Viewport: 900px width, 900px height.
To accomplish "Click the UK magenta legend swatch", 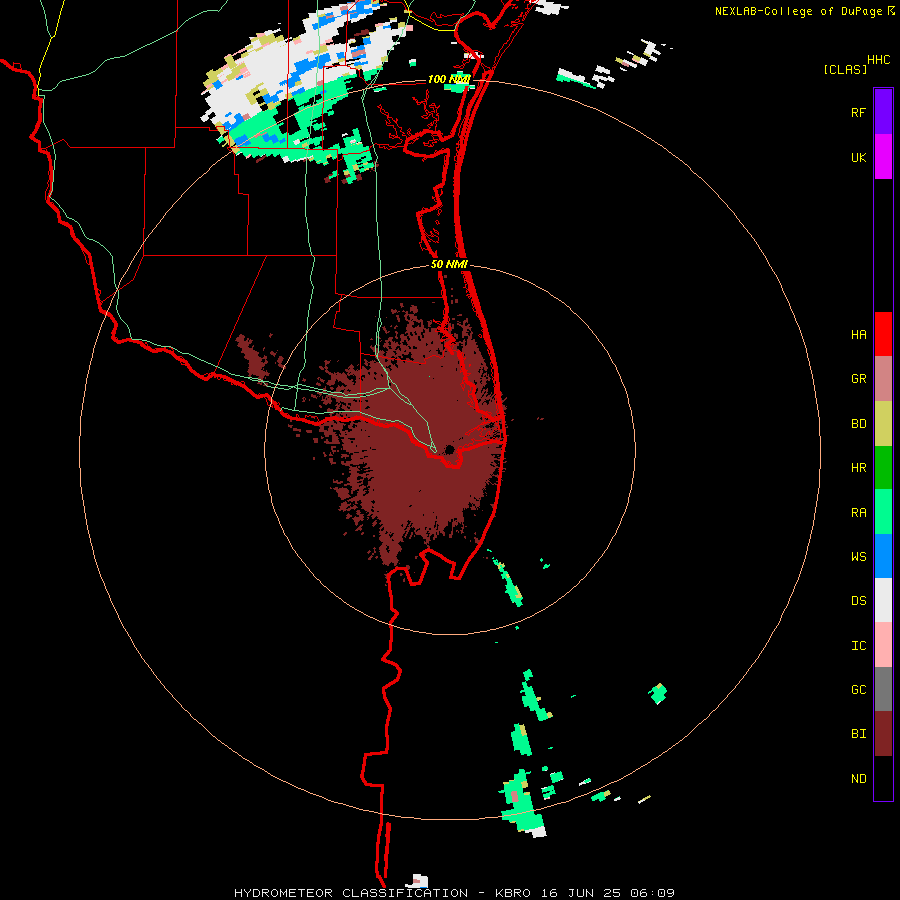I will click(883, 157).
